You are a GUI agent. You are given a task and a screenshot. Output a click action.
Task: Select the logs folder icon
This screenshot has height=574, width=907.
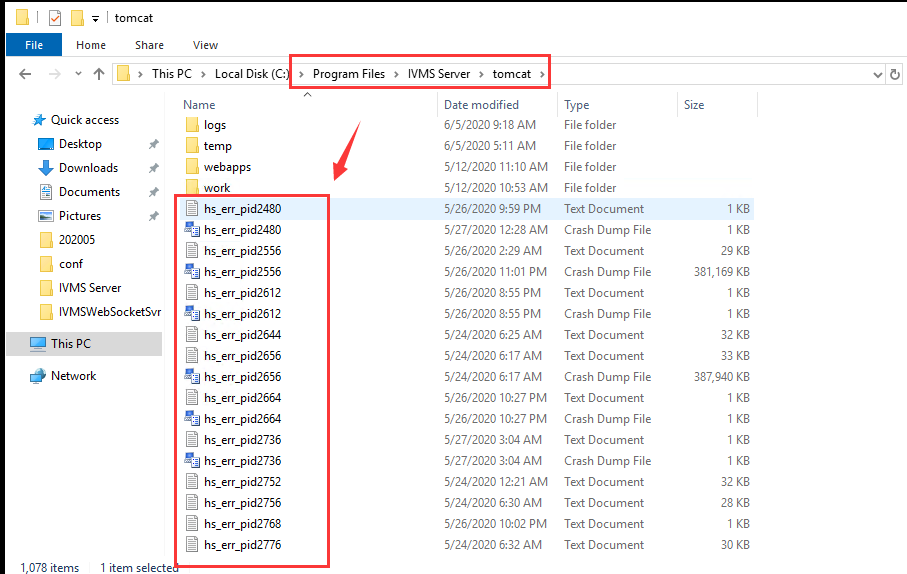point(192,125)
